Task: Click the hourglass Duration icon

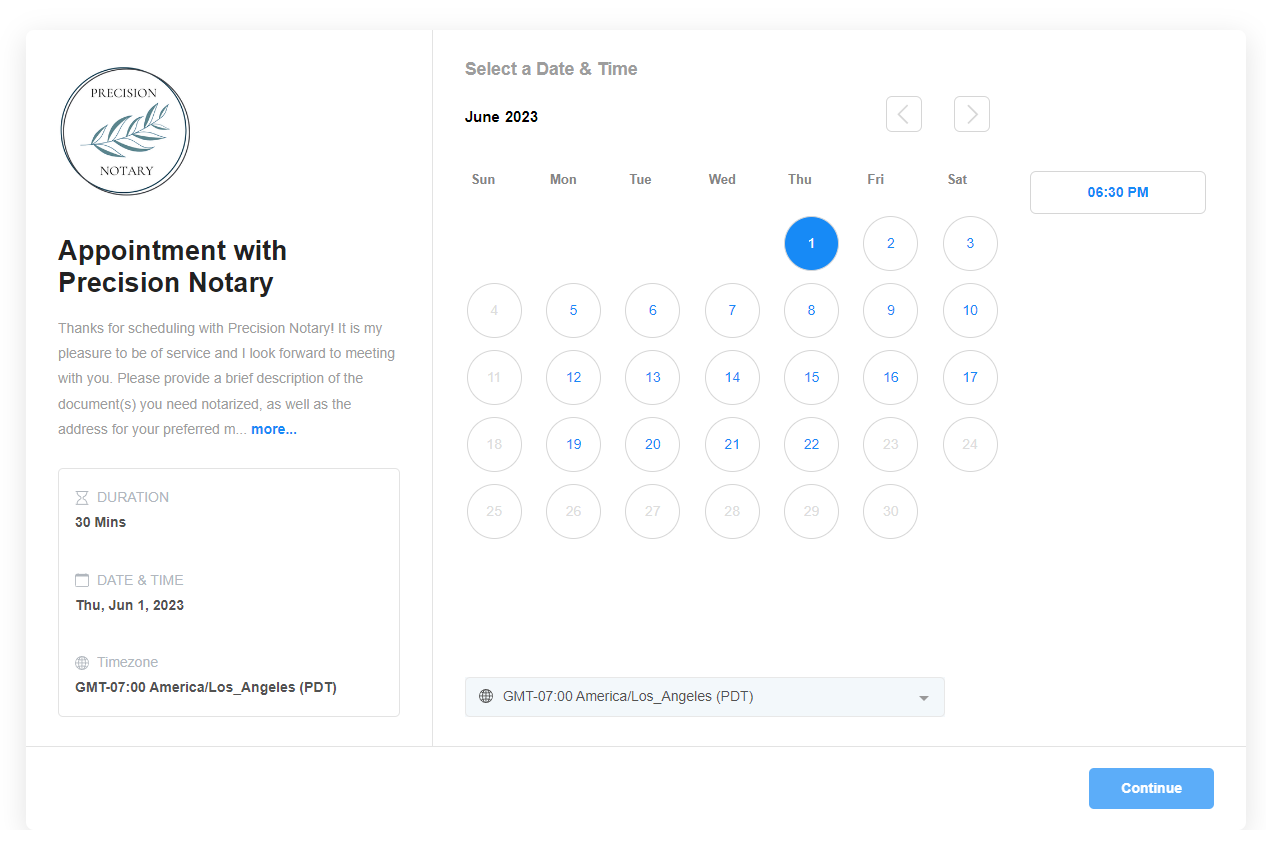Action: pyautogui.click(x=81, y=497)
